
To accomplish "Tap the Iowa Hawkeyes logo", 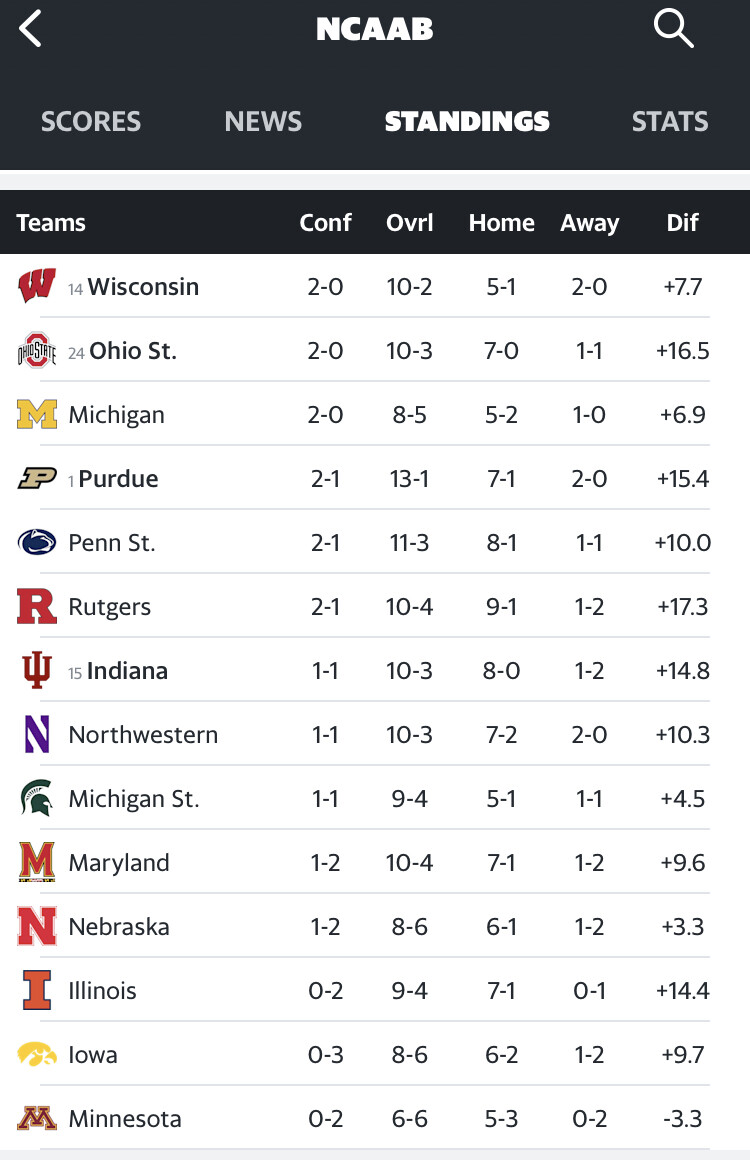I will pyautogui.click(x=37, y=1055).
